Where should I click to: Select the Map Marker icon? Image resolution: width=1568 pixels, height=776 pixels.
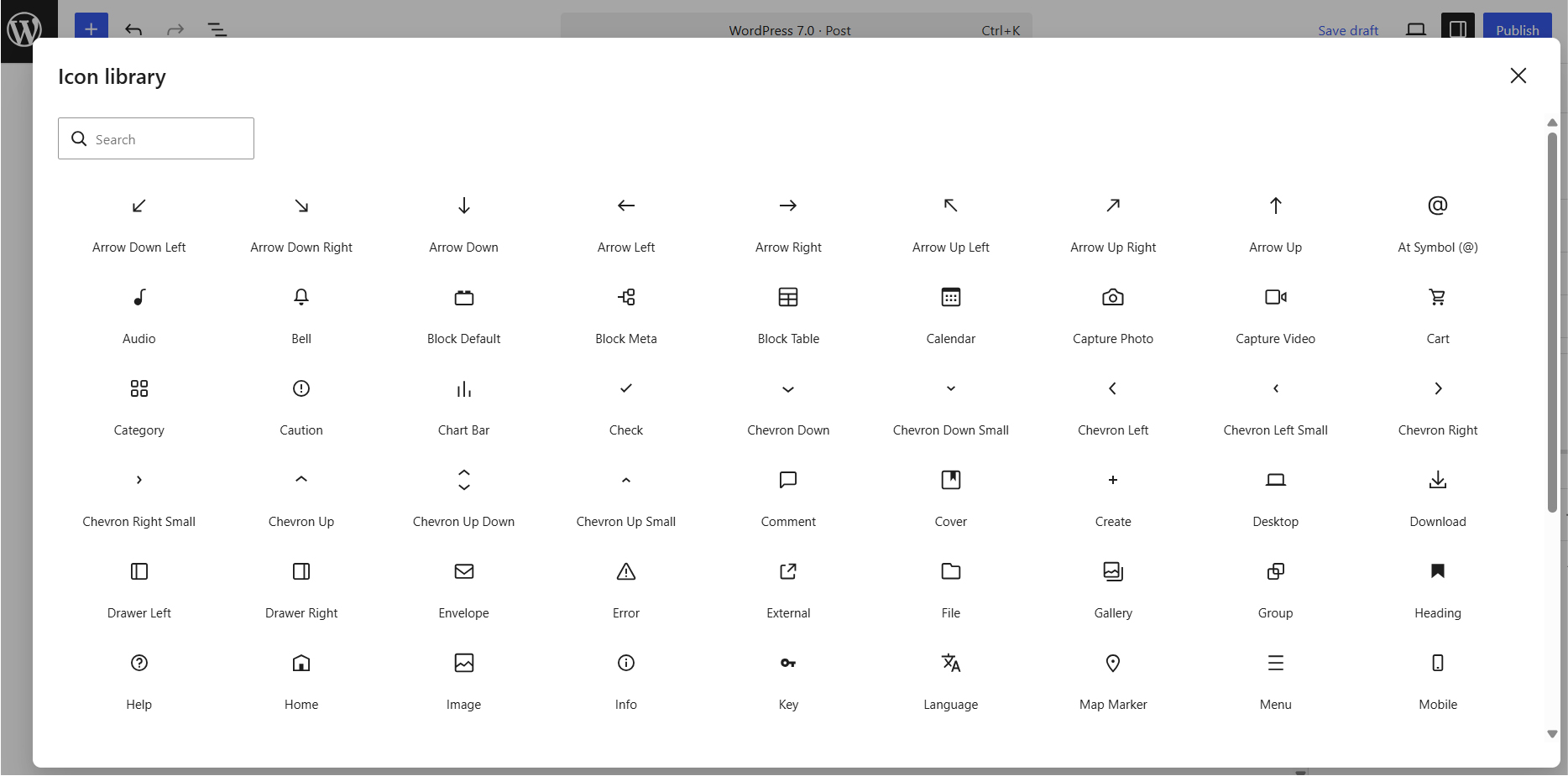point(1113,663)
